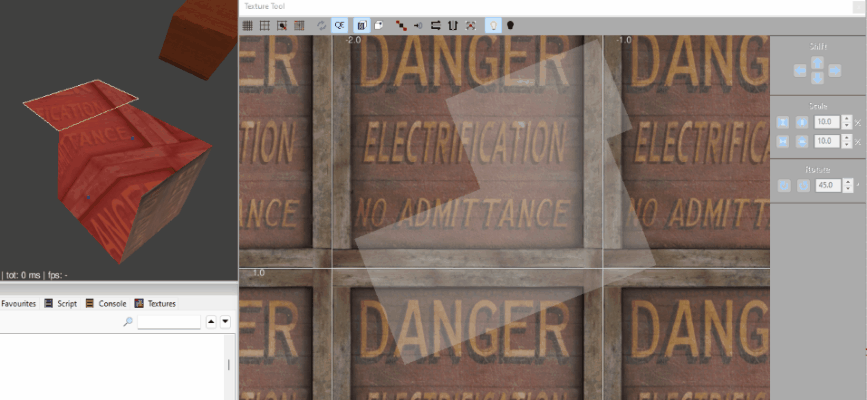Click the flip horizontally double-arrow icon
Viewport: 867px width, 400px height.
[x=436, y=25]
